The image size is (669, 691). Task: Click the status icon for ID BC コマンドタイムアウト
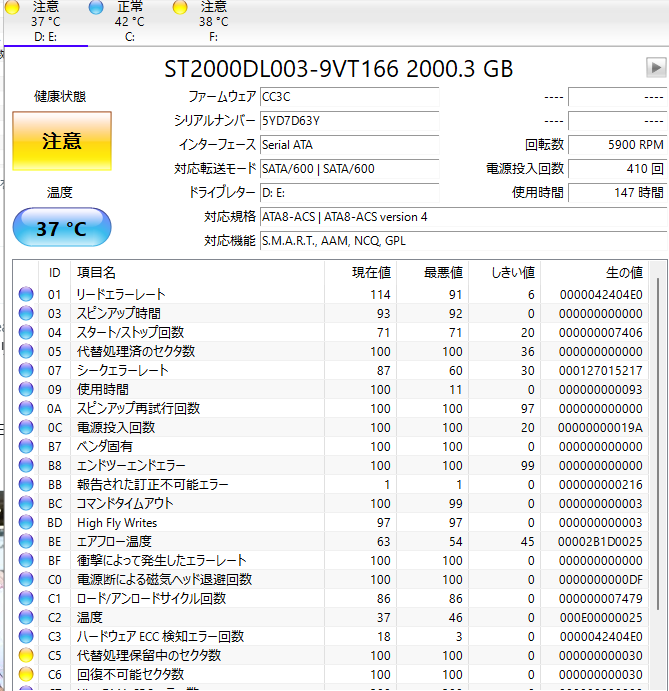point(26,503)
